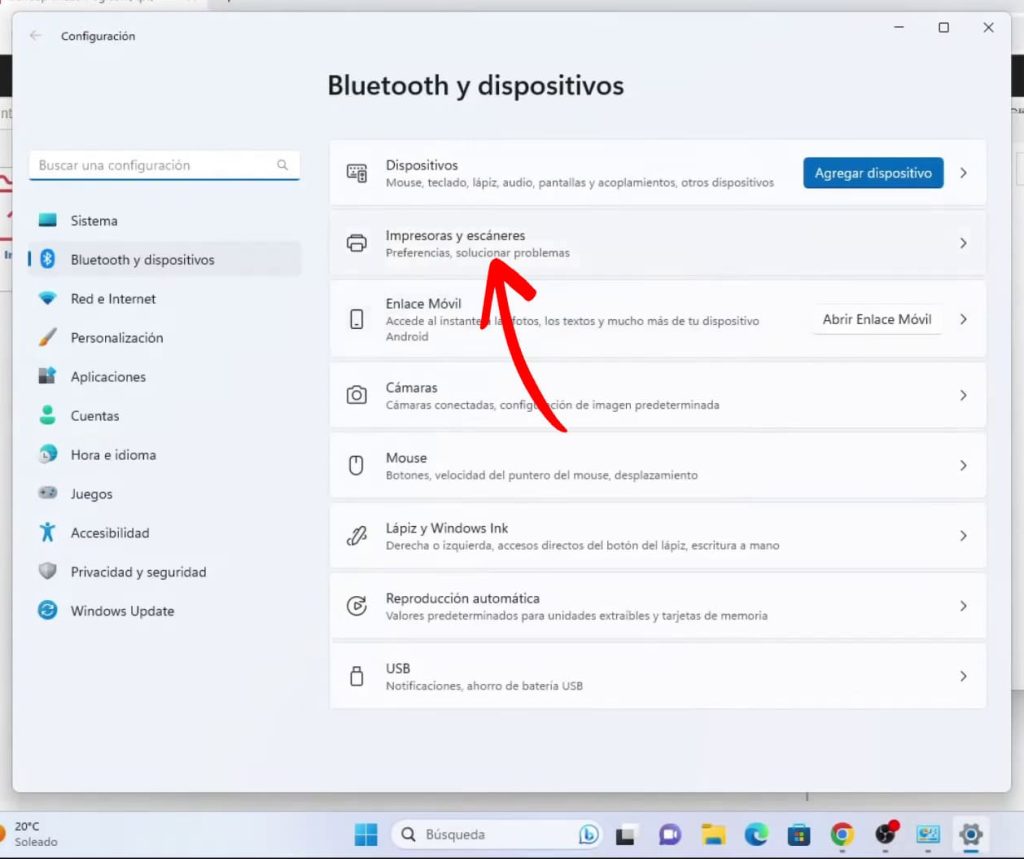Screen dimensions: 1024x859
Task: Click the mouse icon in settings list
Action: click(x=356, y=465)
